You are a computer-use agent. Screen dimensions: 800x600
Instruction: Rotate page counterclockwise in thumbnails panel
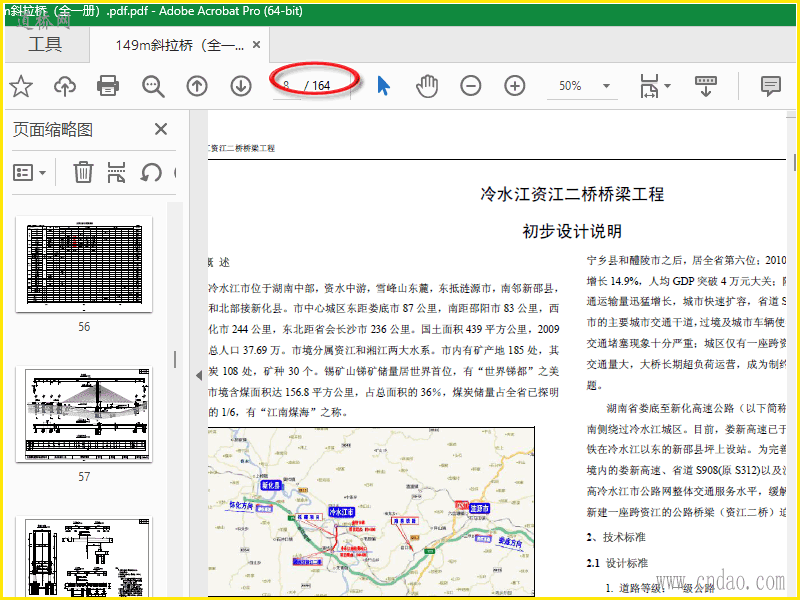pyautogui.click(x=151, y=173)
